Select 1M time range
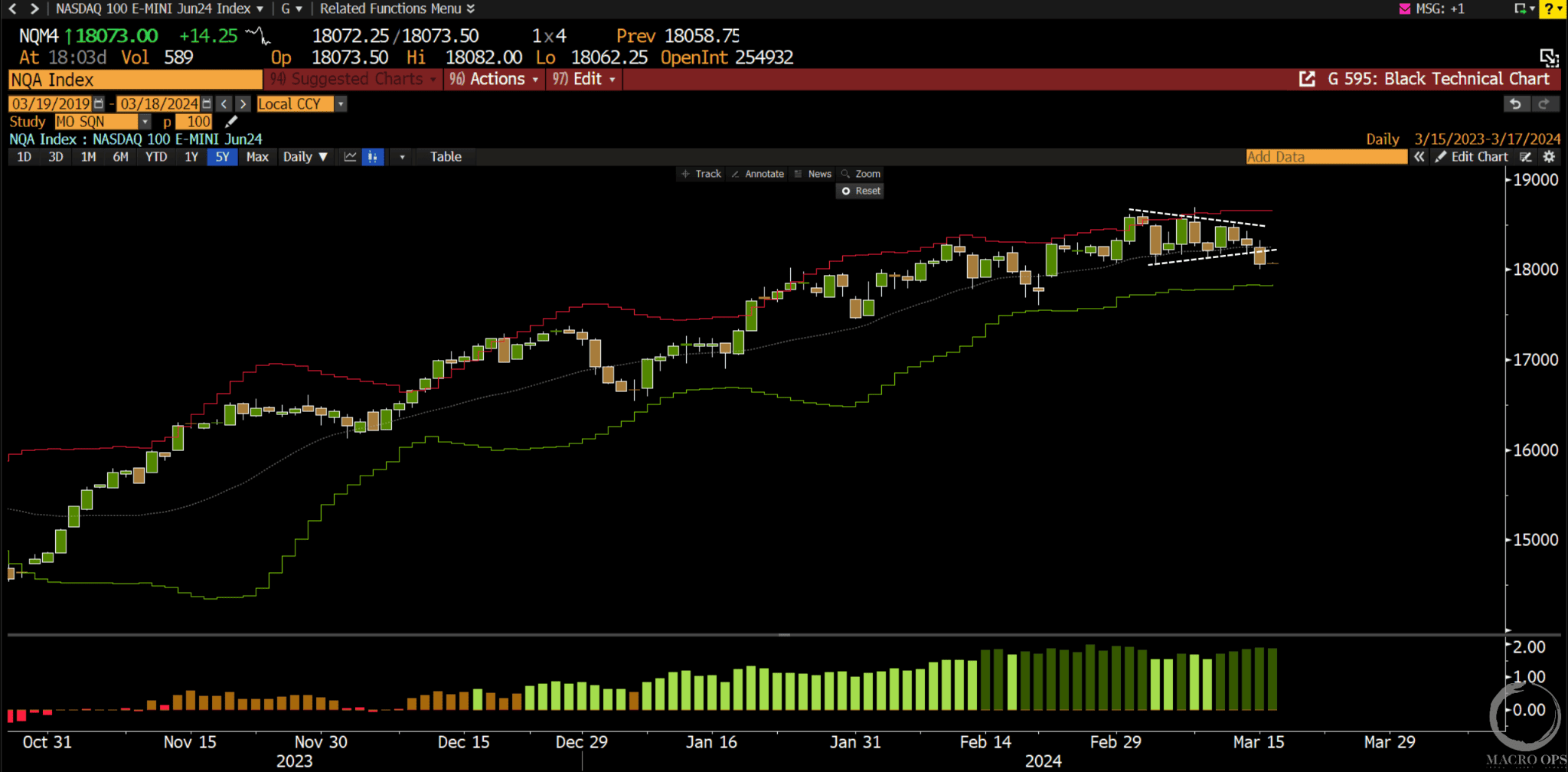Image resolution: width=1568 pixels, height=772 pixels. click(88, 156)
